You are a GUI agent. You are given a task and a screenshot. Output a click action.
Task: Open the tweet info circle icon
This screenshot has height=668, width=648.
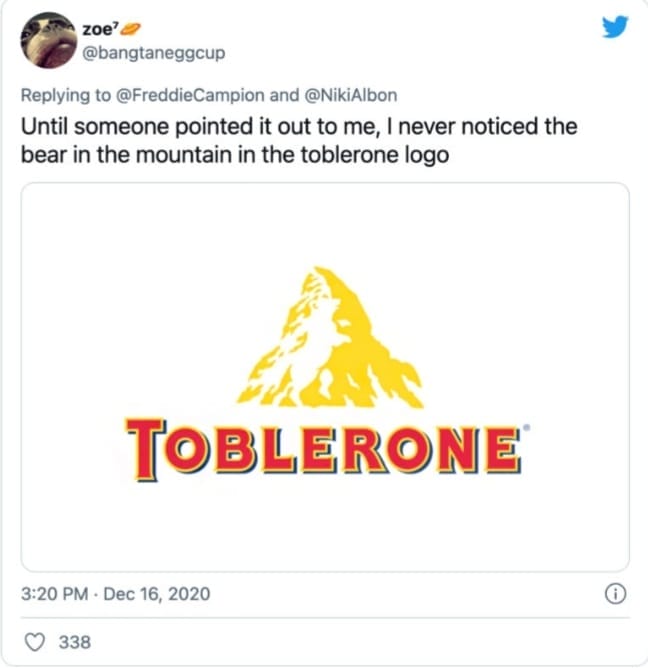616,593
